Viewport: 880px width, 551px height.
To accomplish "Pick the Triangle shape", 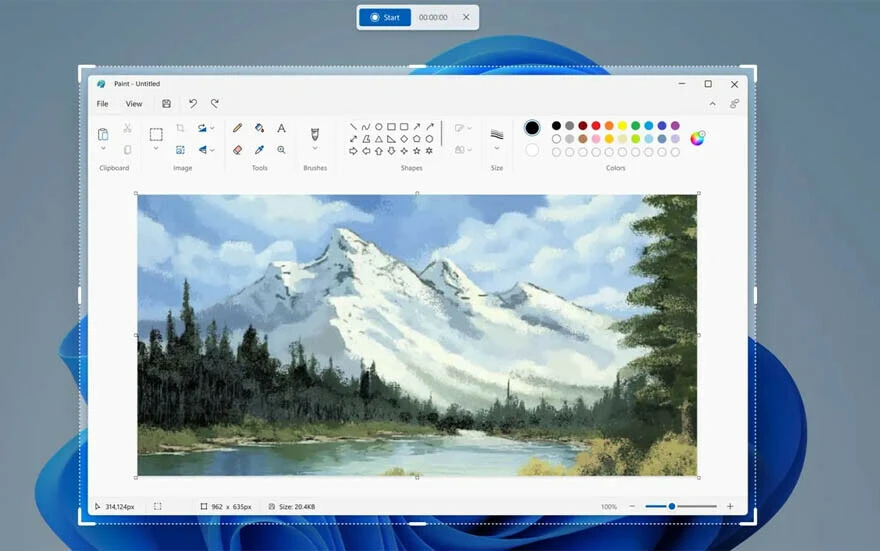I will 378,139.
